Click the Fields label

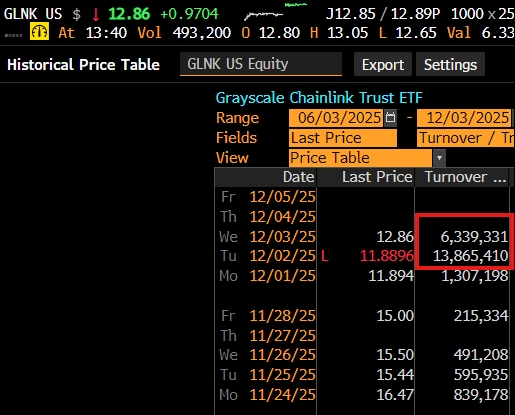pyautogui.click(x=236, y=138)
